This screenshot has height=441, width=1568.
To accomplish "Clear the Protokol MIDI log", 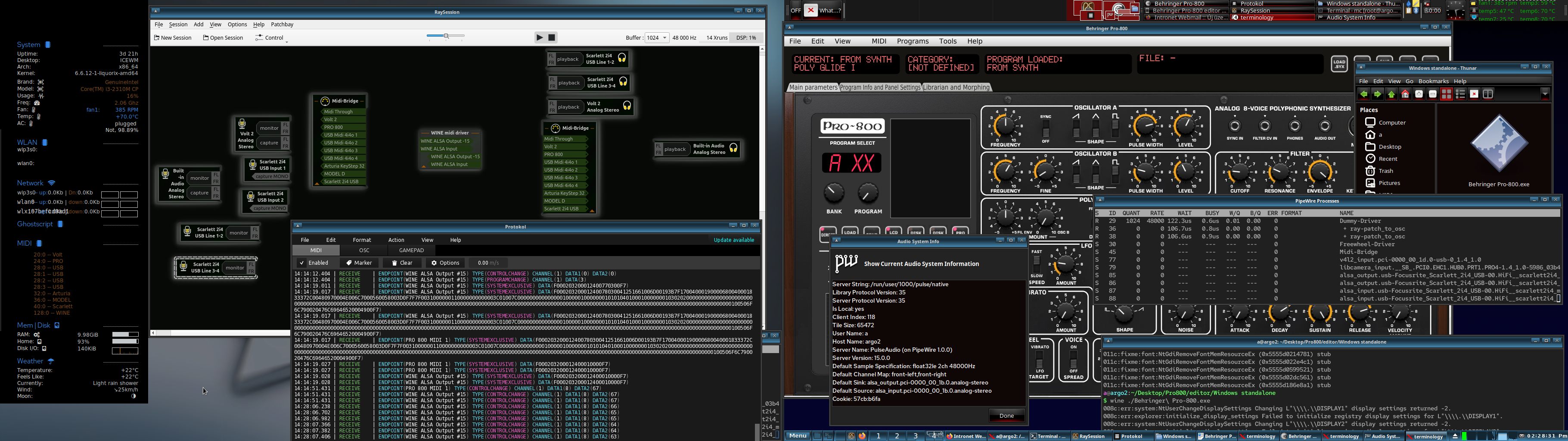I will (402, 263).
